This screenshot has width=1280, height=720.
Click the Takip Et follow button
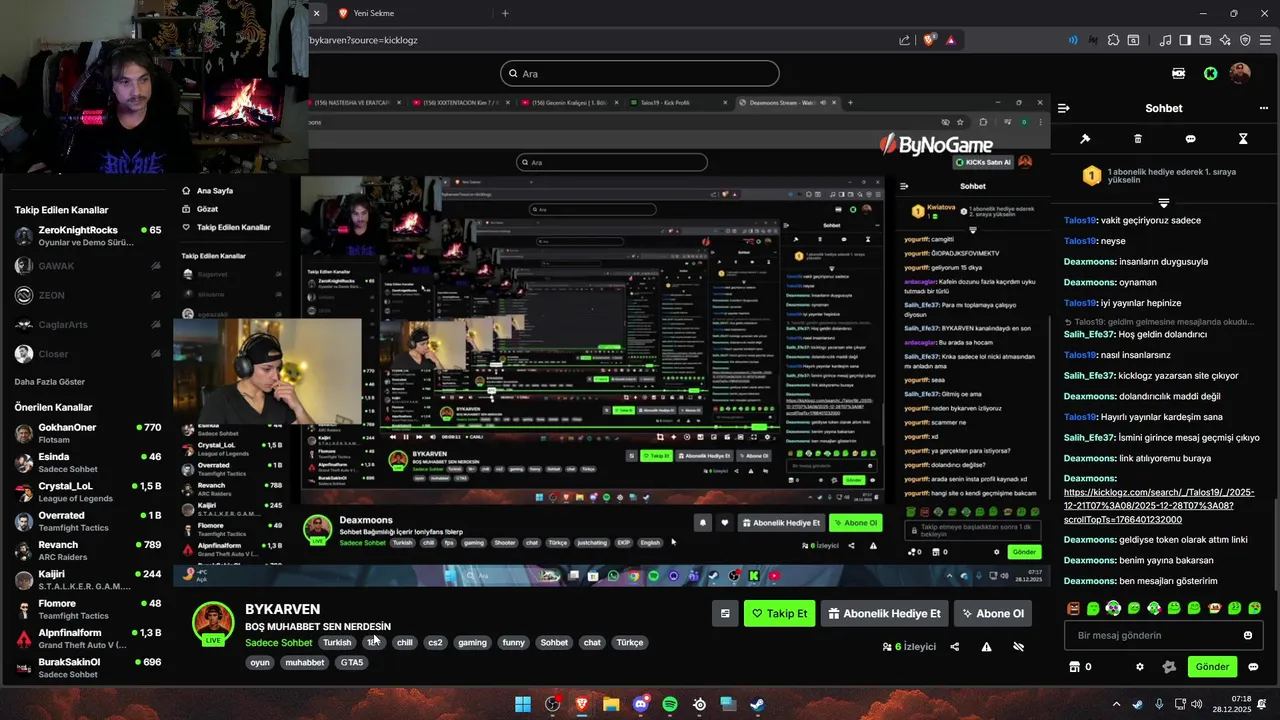779,614
